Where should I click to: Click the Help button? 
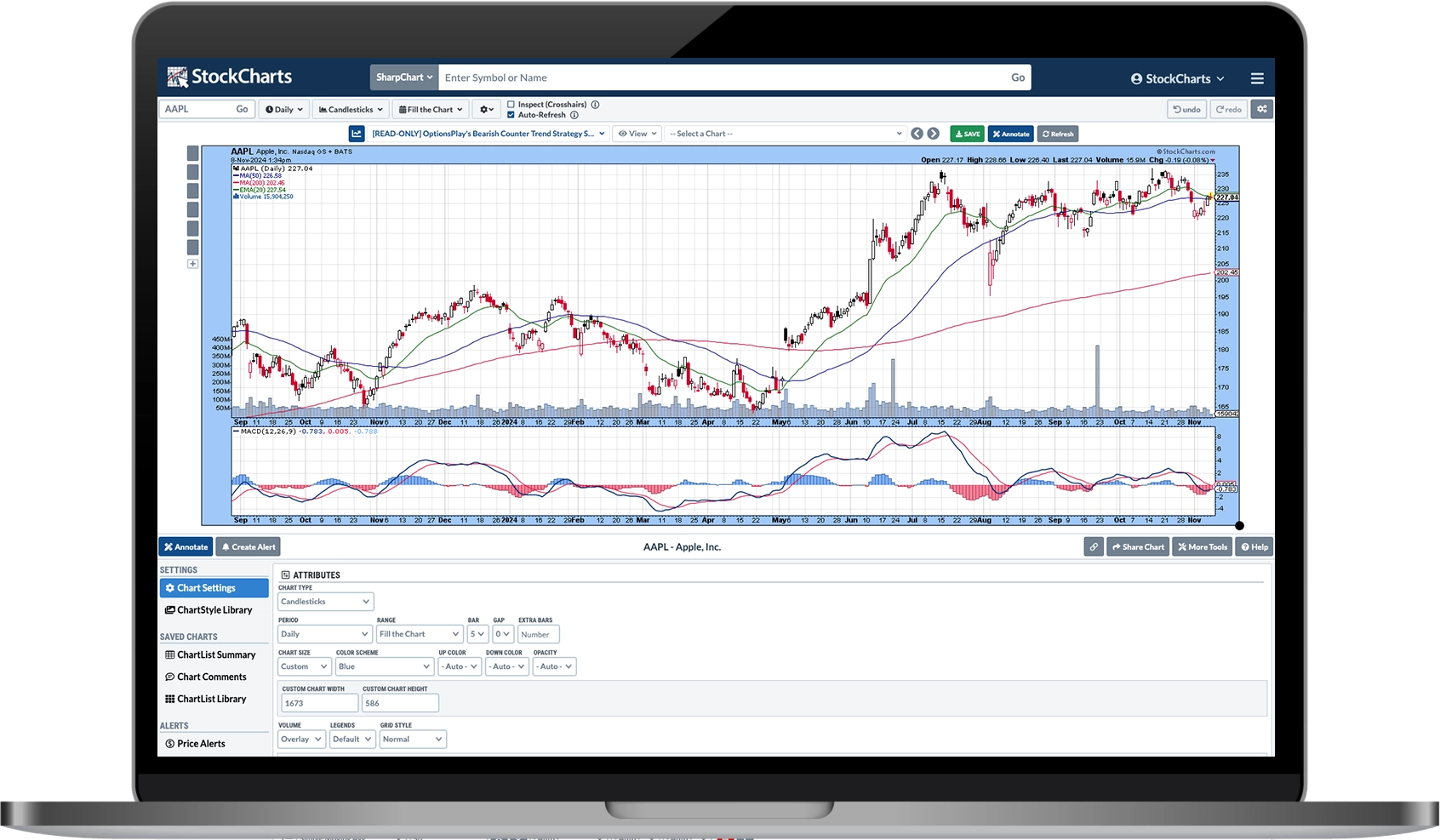click(1254, 547)
